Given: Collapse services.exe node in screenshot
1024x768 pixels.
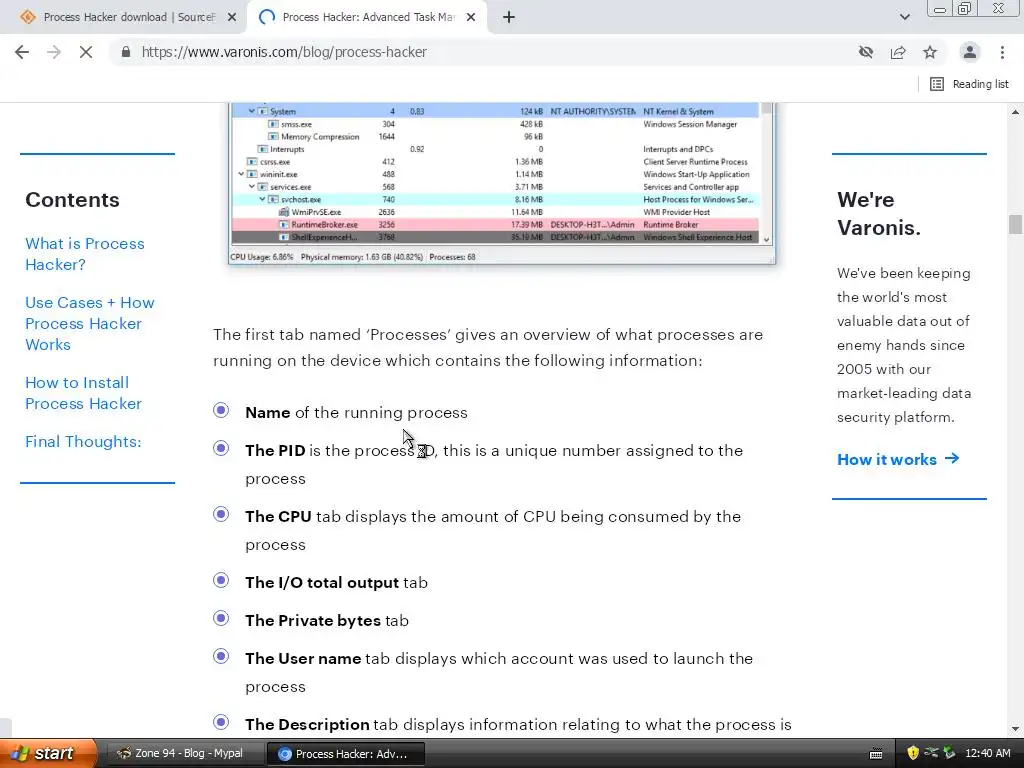Looking at the screenshot, I should coord(251,187).
